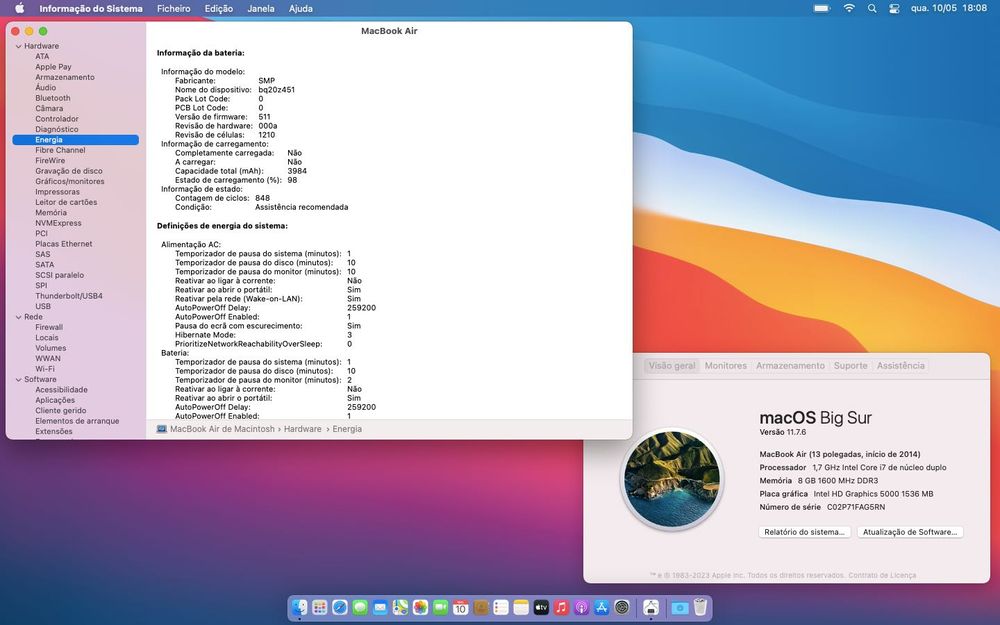This screenshot has height=625, width=1000.
Task: Click the battery status icon
Action: click(x=822, y=8)
